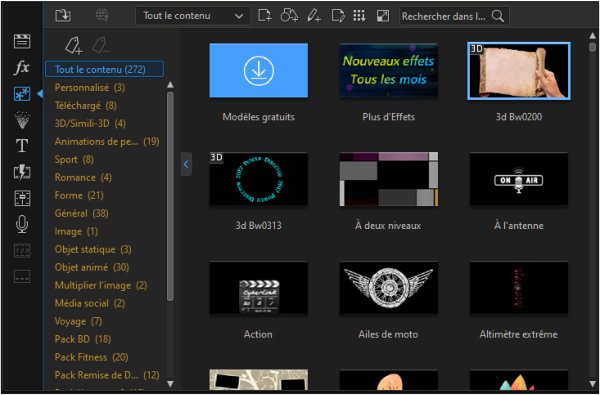Add a new tag

pyautogui.click(x=73, y=46)
